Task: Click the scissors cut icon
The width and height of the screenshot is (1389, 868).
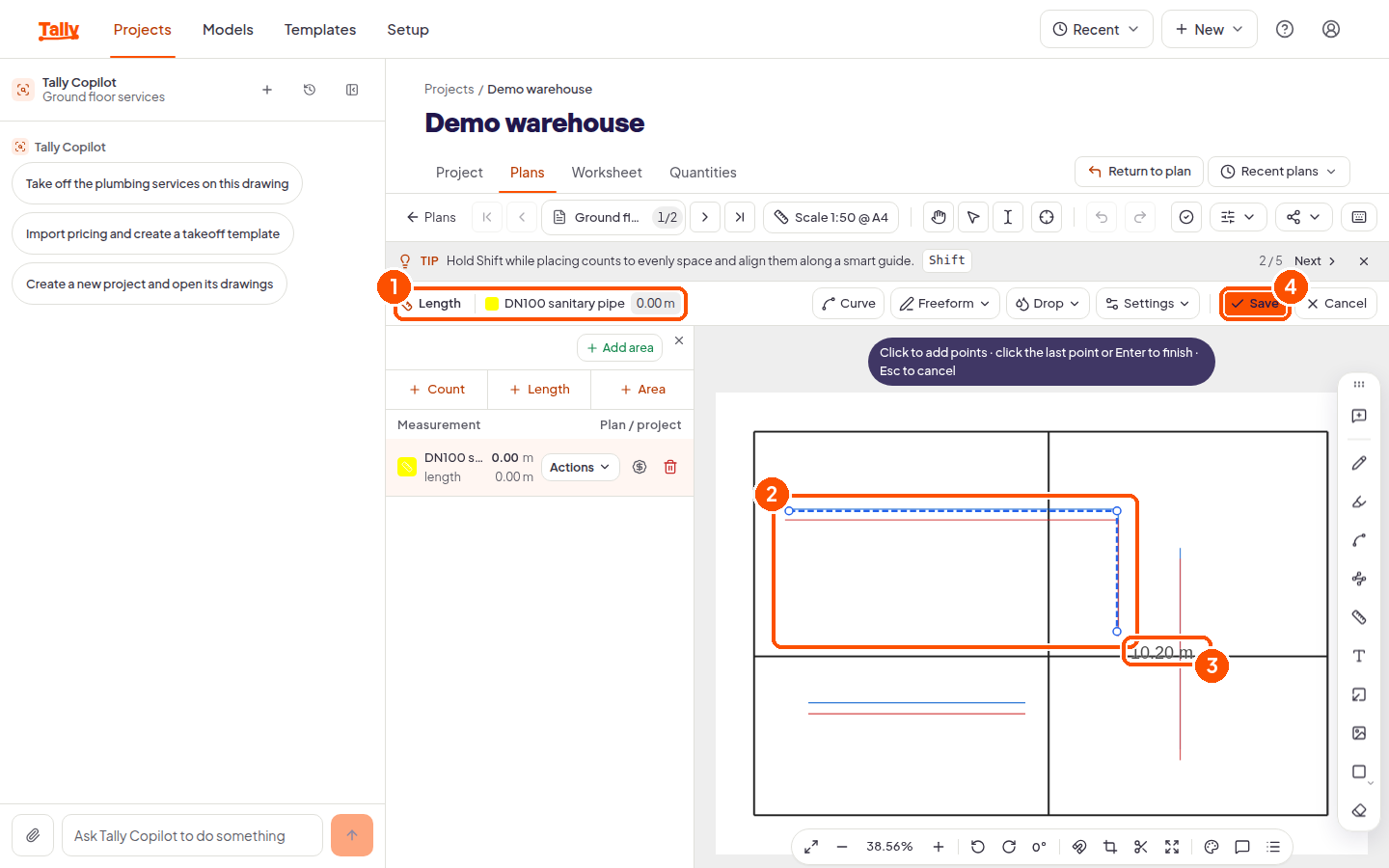Action: click(1141, 847)
